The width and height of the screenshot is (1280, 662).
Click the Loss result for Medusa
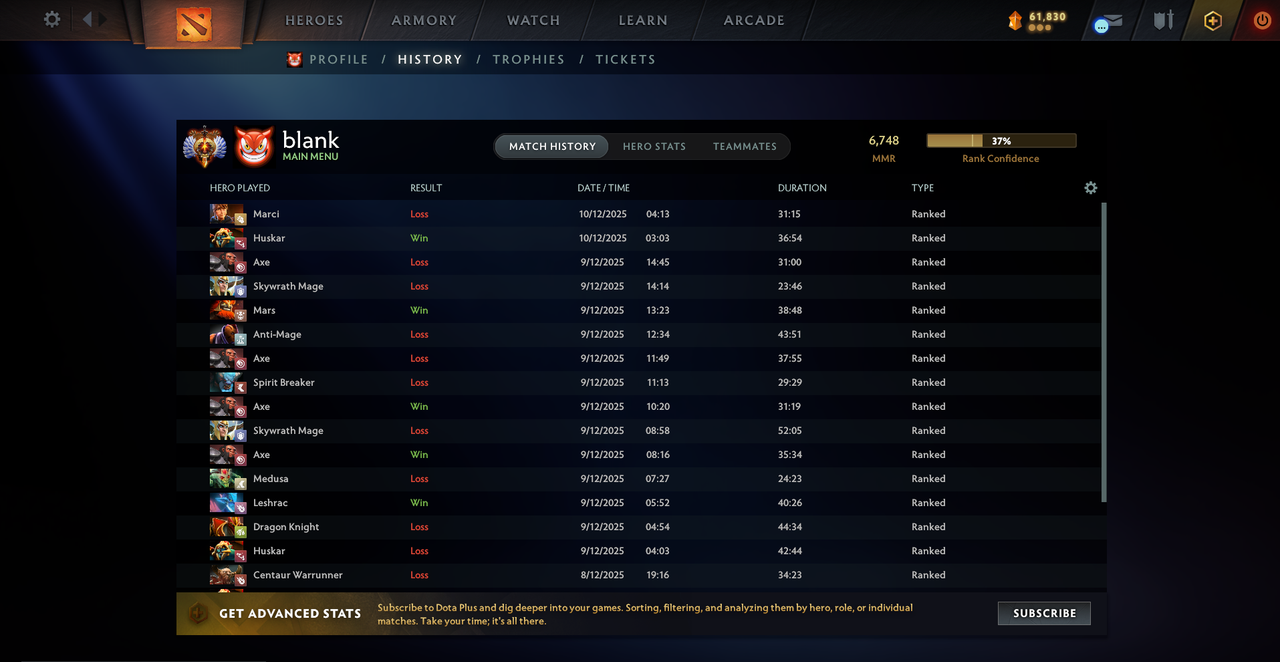click(x=419, y=479)
